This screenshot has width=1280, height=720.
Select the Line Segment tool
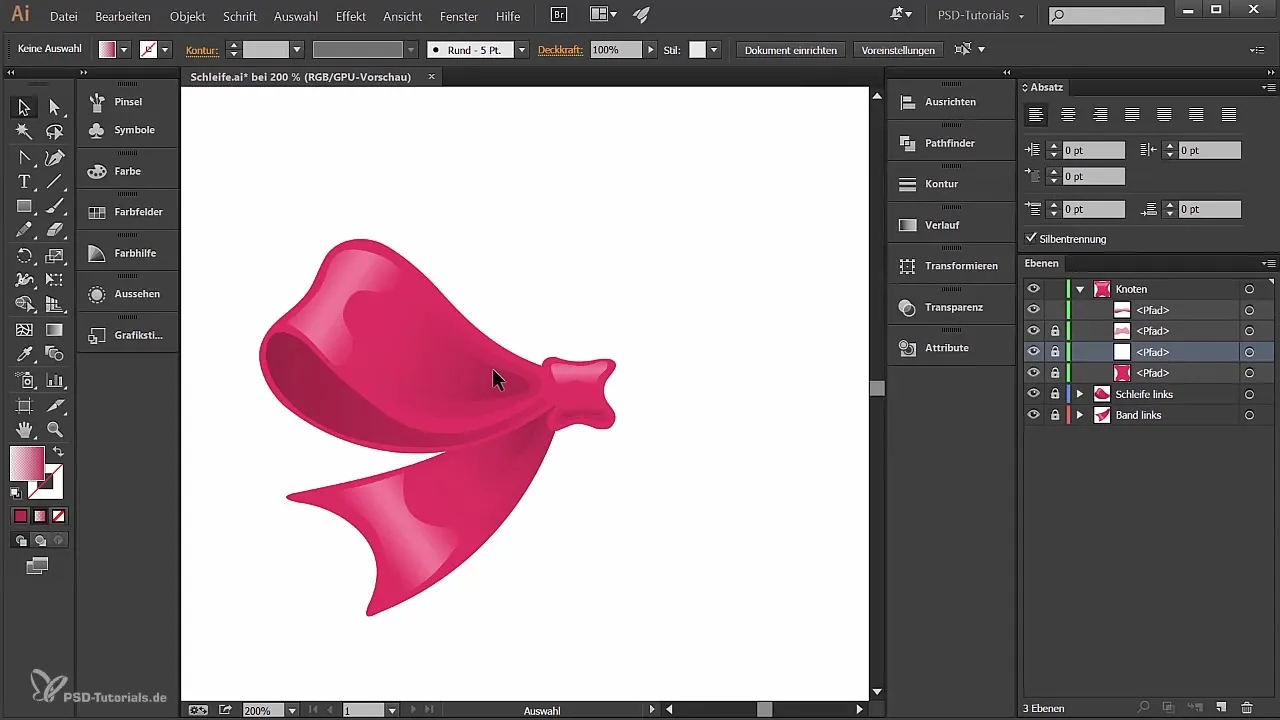pyautogui.click(x=55, y=182)
